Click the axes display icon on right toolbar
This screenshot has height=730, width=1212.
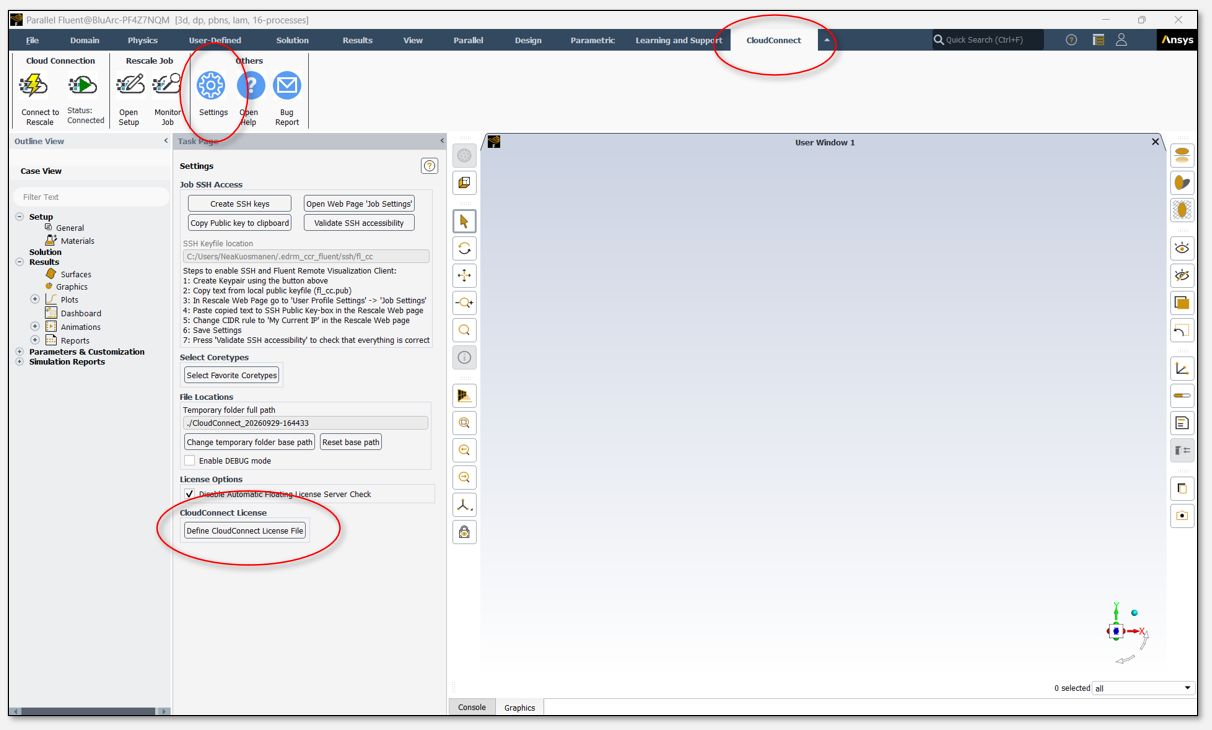(x=1182, y=369)
